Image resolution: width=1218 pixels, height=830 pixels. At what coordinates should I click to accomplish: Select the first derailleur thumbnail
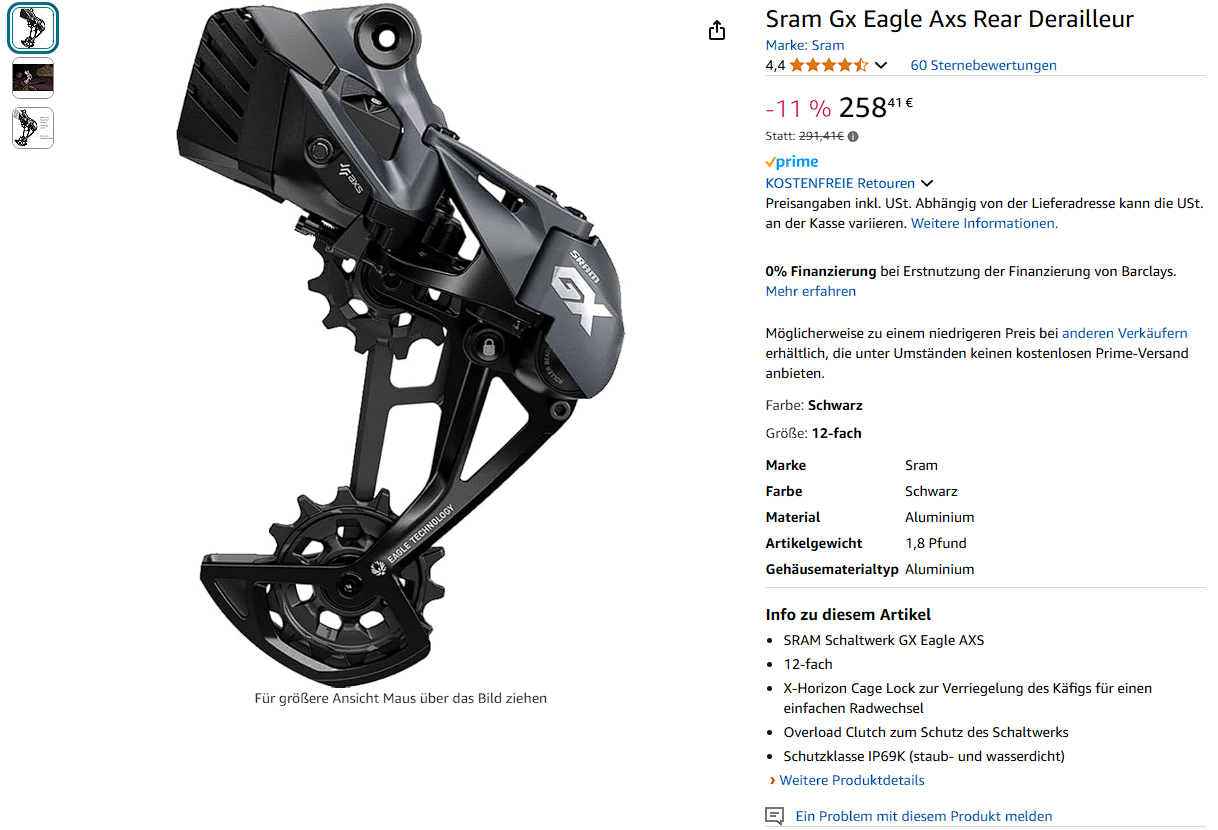[x=33, y=28]
